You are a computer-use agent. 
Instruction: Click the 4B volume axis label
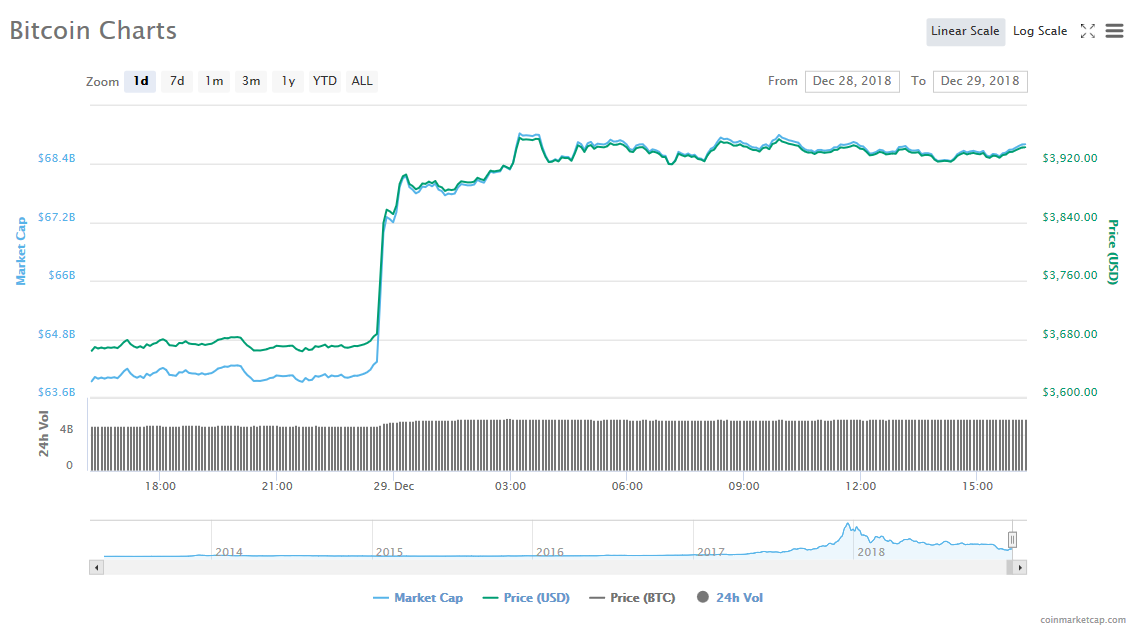[x=66, y=429]
